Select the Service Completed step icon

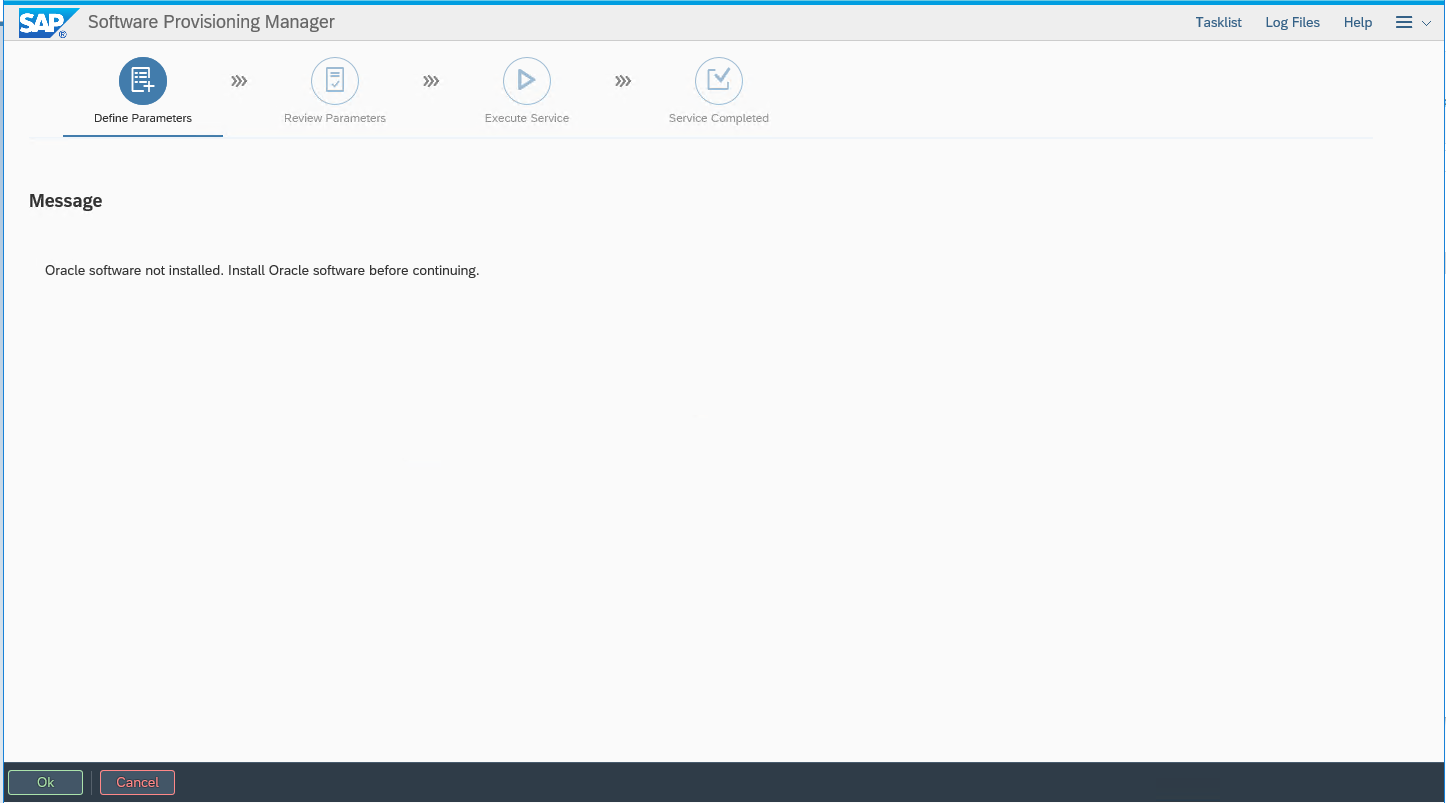pyautogui.click(x=719, y=81)
